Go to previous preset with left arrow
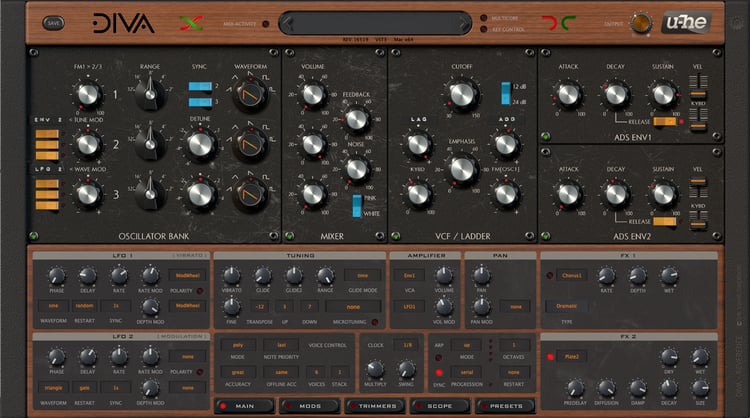 point(287,23)
